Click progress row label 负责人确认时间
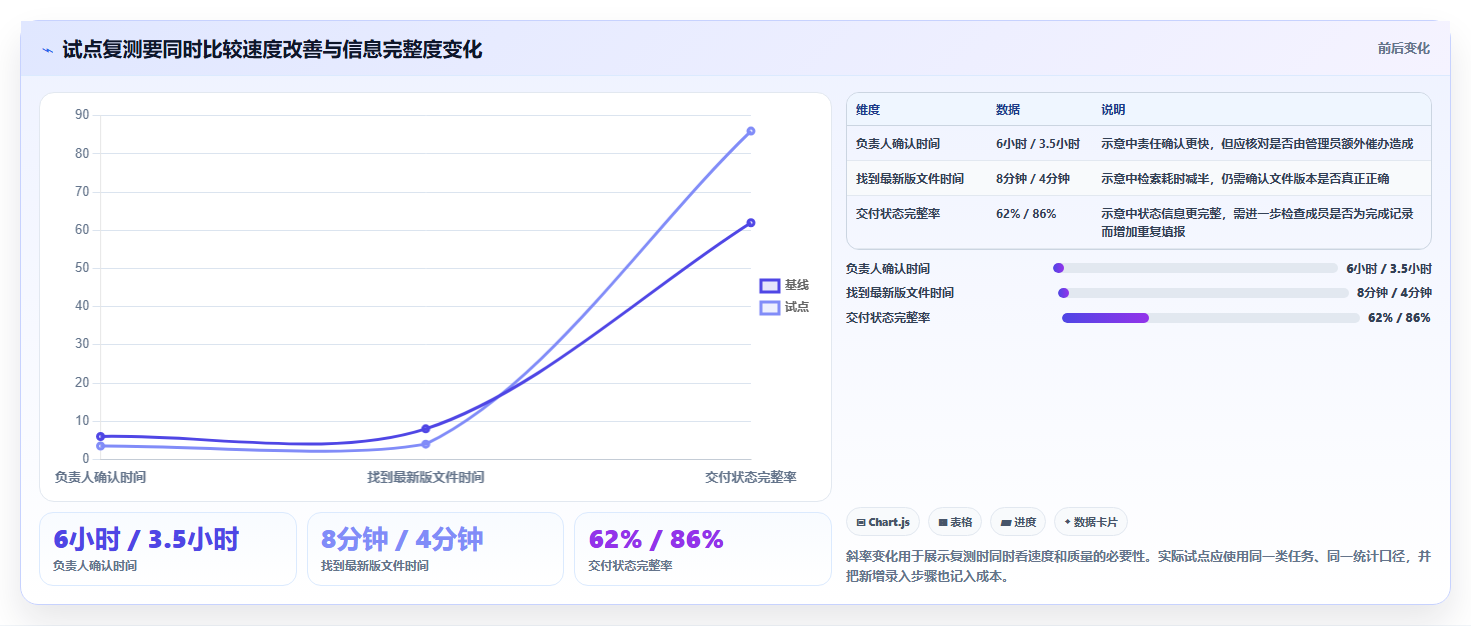1471x626 pixels. click(888, 268)
